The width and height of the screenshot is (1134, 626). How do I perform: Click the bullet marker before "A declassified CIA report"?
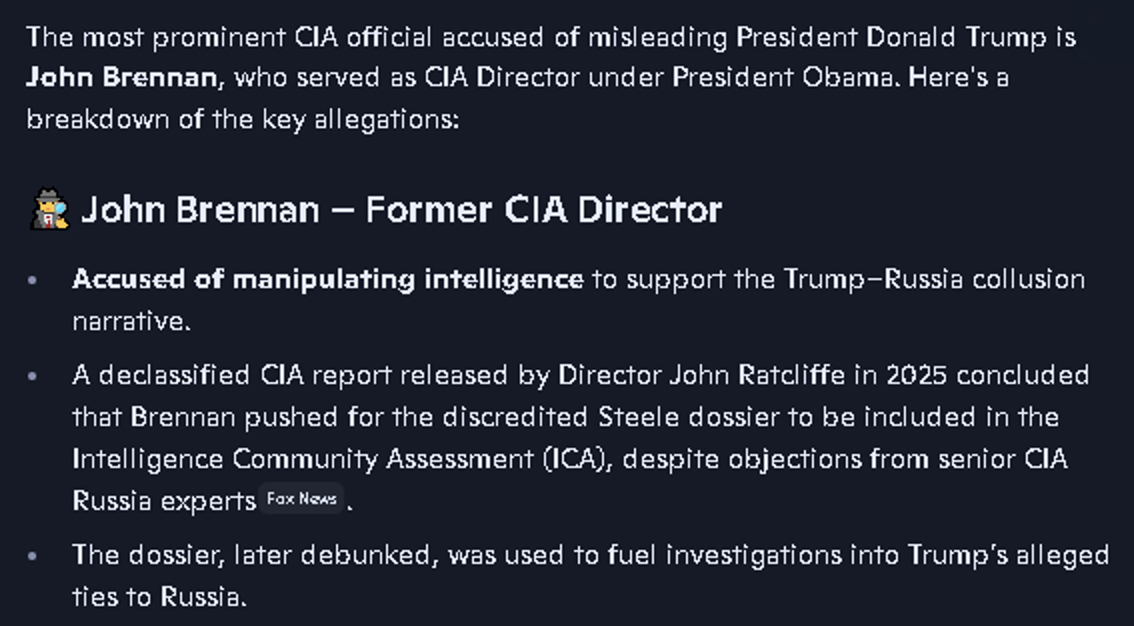coord(33,376)
